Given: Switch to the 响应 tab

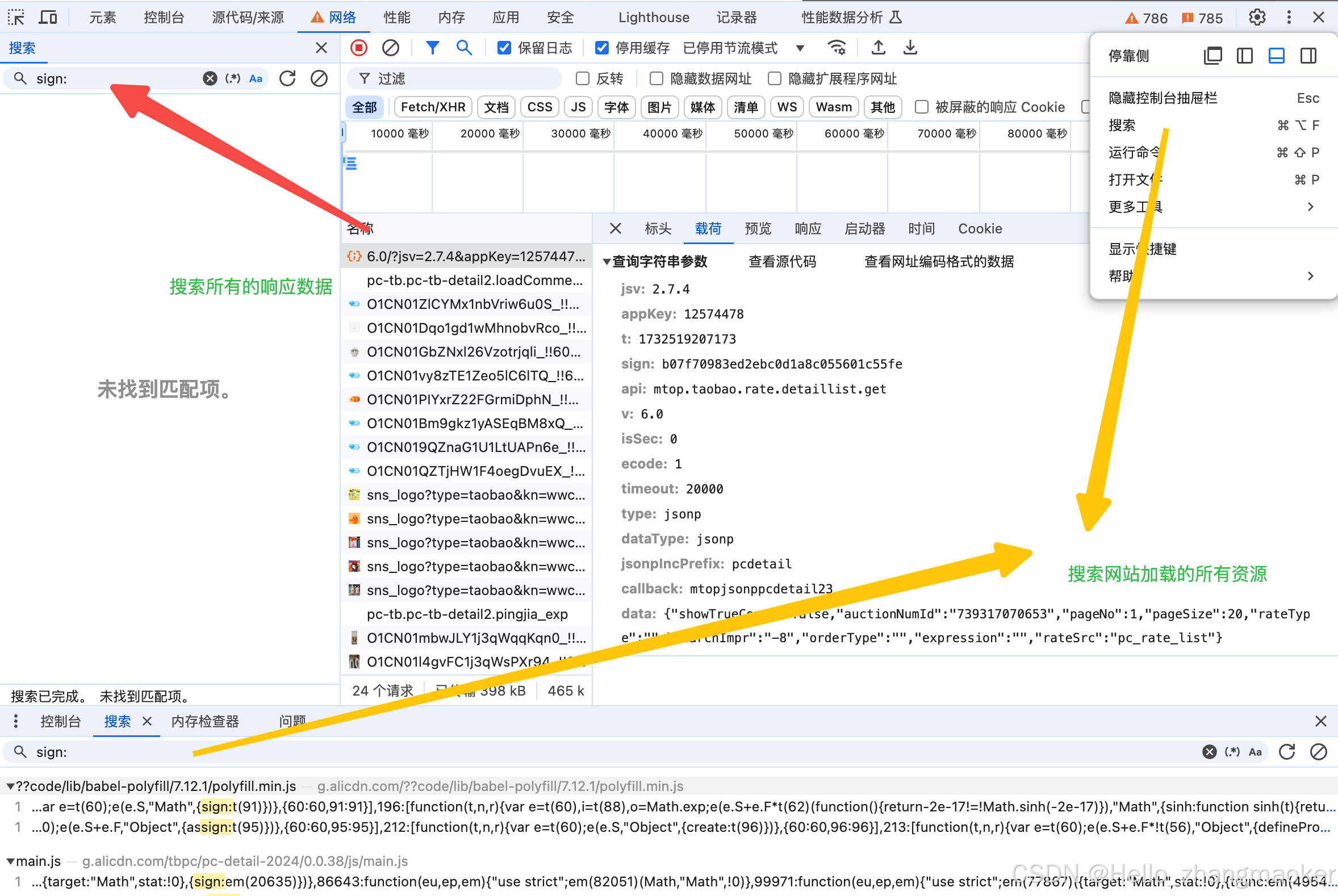Looking at the screenshot, I should click(808, 229).
